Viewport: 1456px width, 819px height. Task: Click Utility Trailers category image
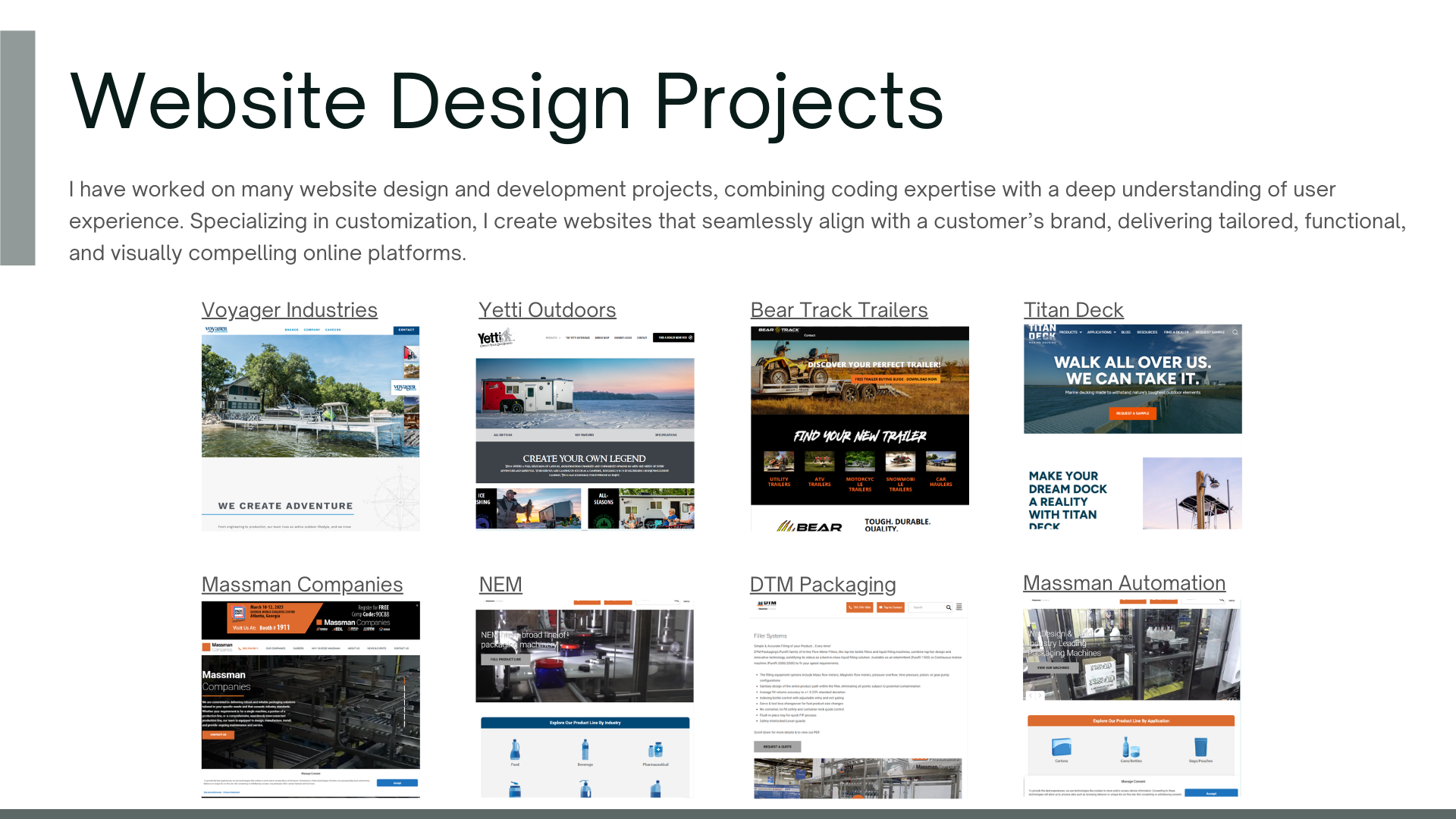[779, 462]
